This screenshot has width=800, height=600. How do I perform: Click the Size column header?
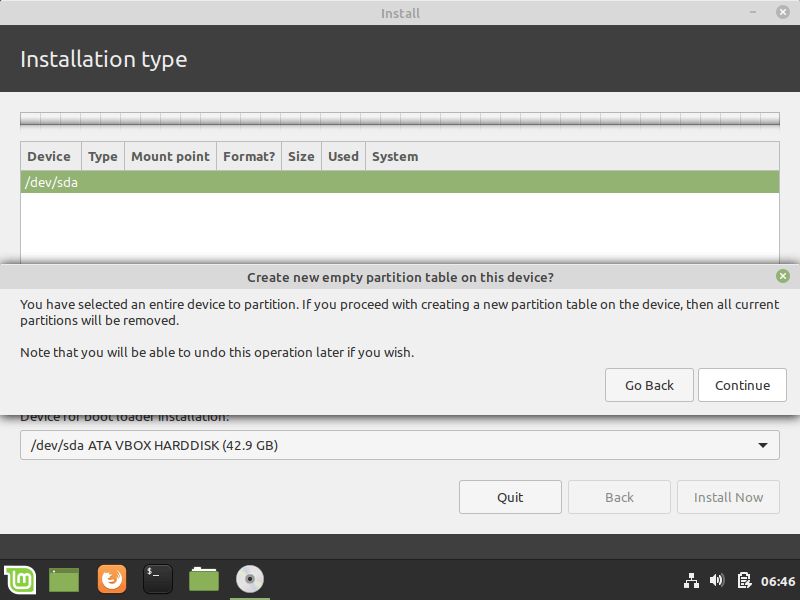(x=300, y=156)
